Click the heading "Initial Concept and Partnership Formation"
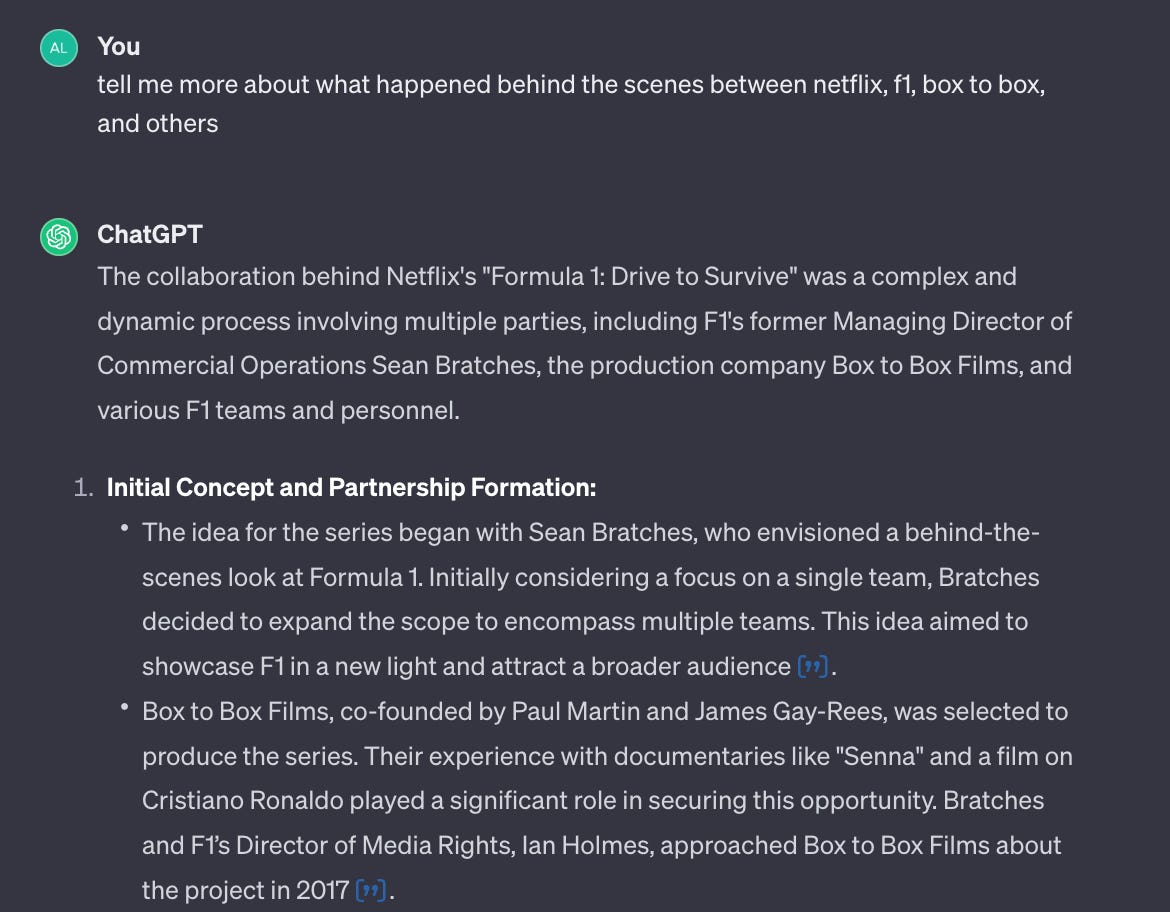 point(351,487)
